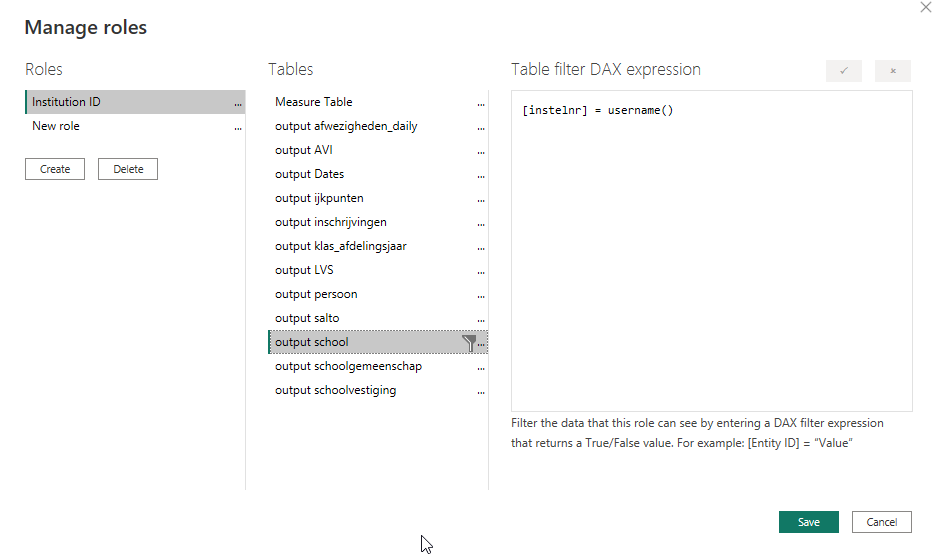935x558 pixels.
Task: Verify DAX expression with checkmark button
Action: click(x=844, y=71)
